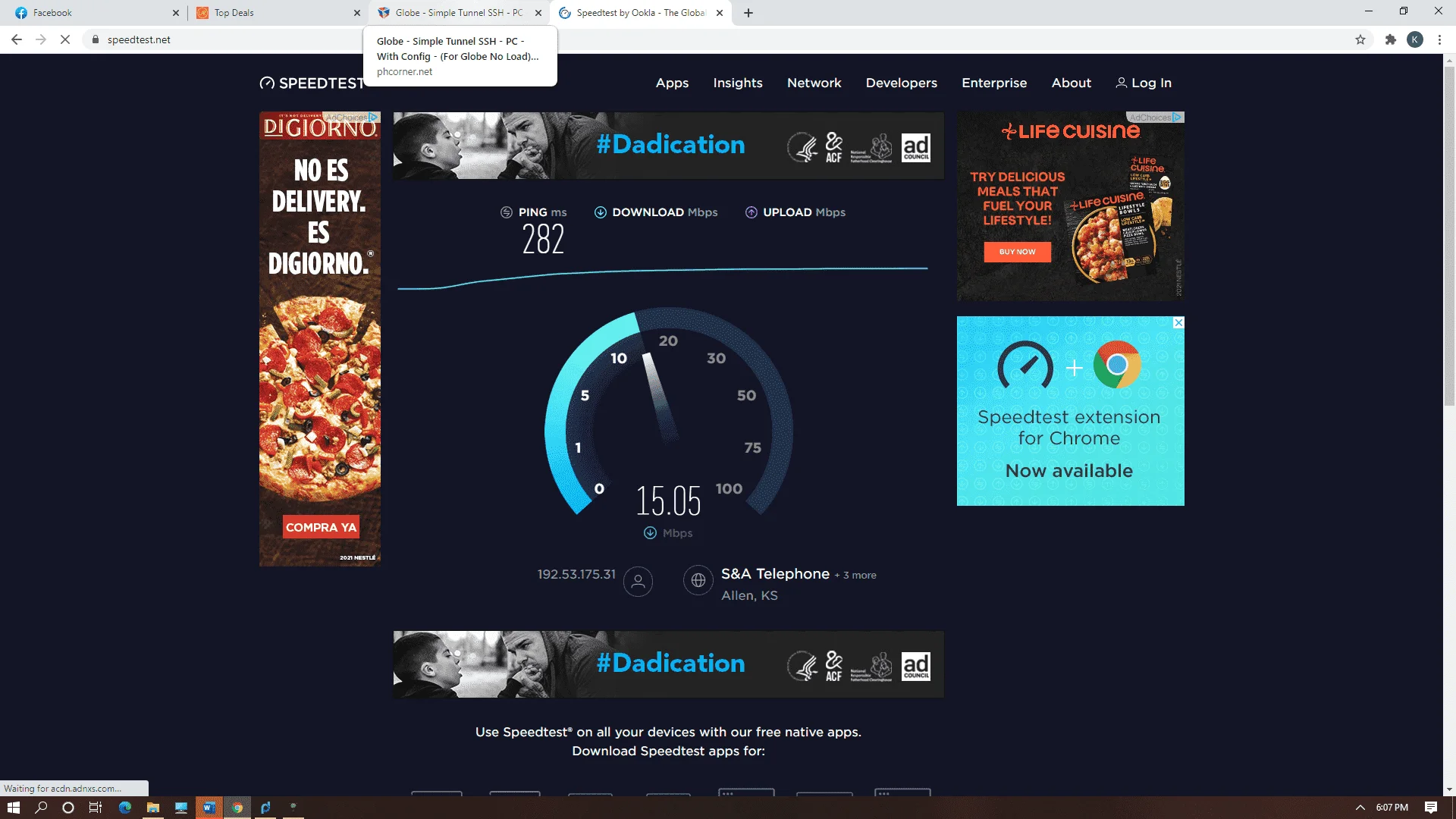Click the '+ 3 more' providers link

pos(855,576)
